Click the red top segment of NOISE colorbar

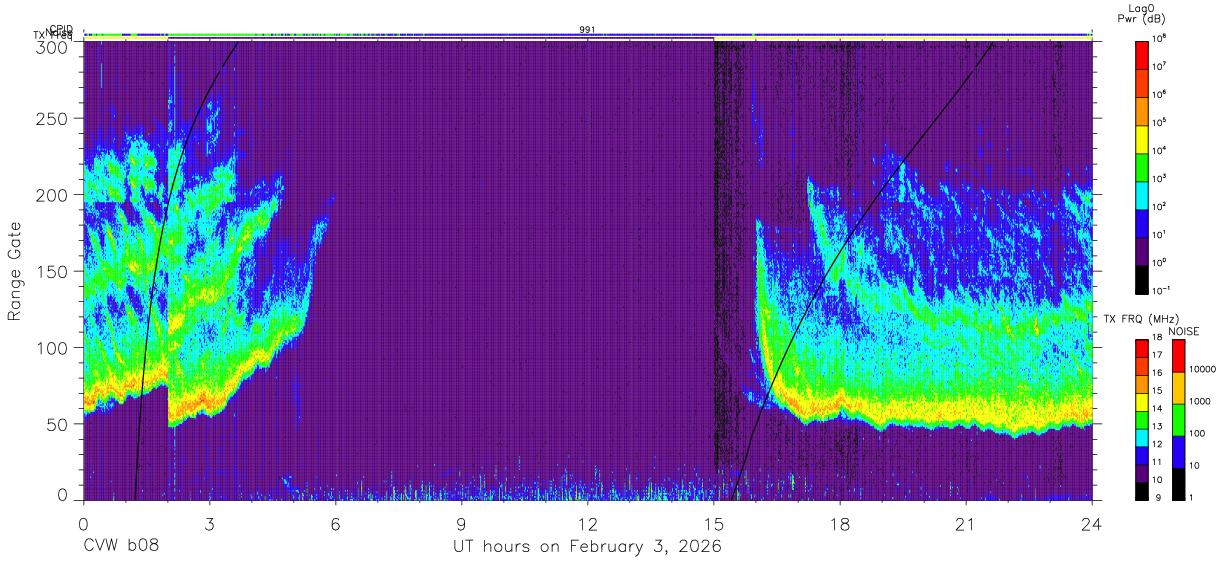coord(1180,356)
